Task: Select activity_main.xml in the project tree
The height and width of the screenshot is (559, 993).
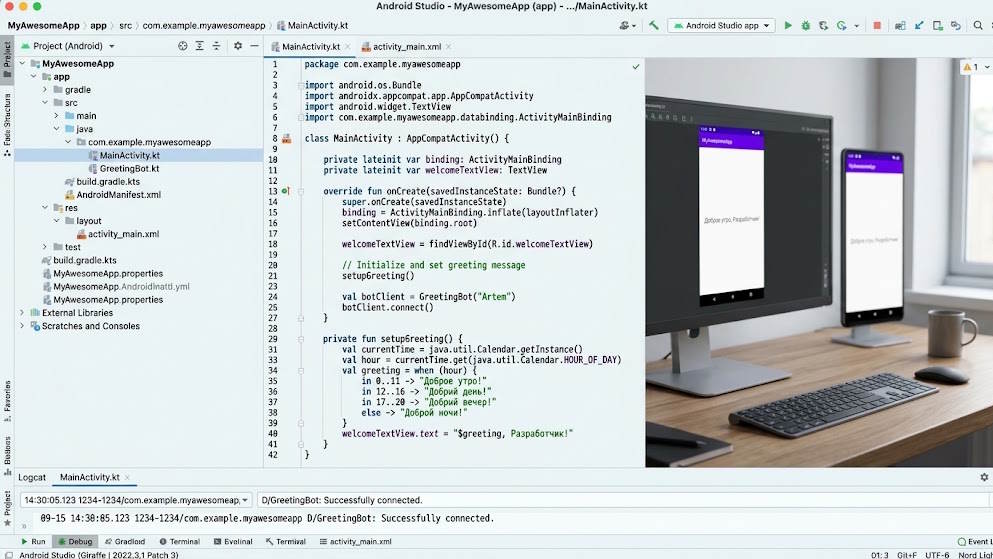Action: [123, 234]
